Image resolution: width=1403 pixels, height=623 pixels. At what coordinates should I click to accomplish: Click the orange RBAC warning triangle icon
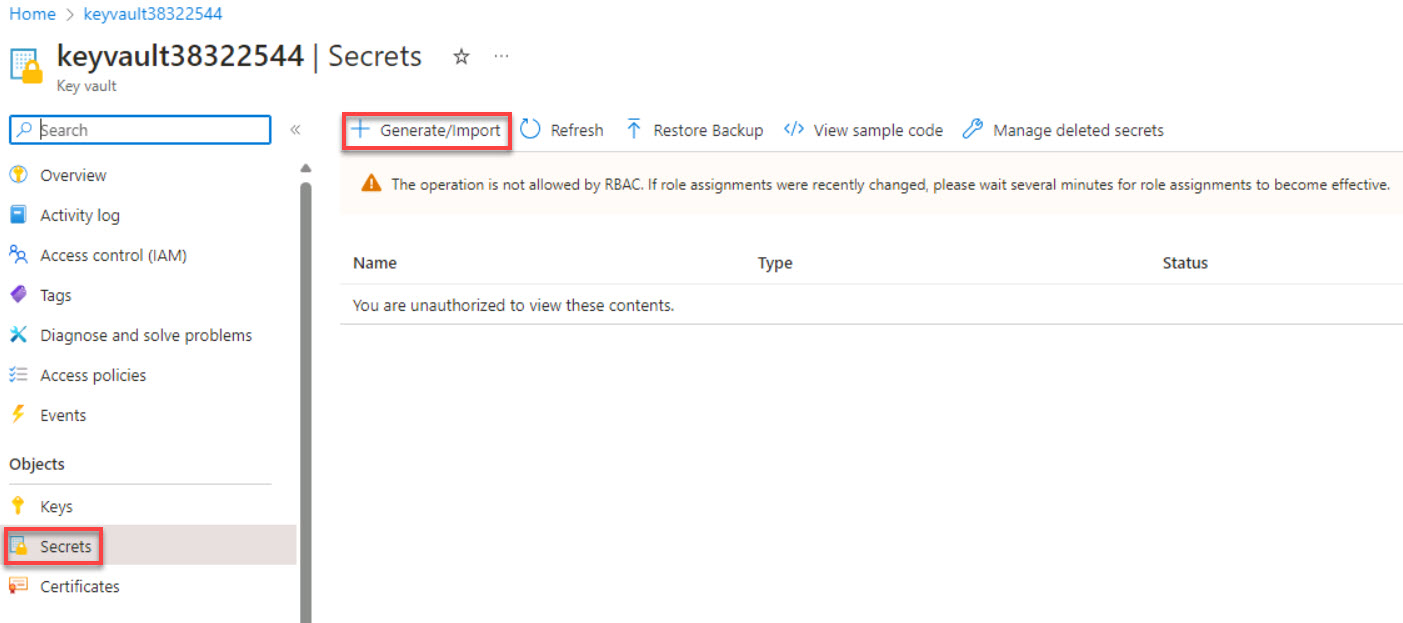371,184
